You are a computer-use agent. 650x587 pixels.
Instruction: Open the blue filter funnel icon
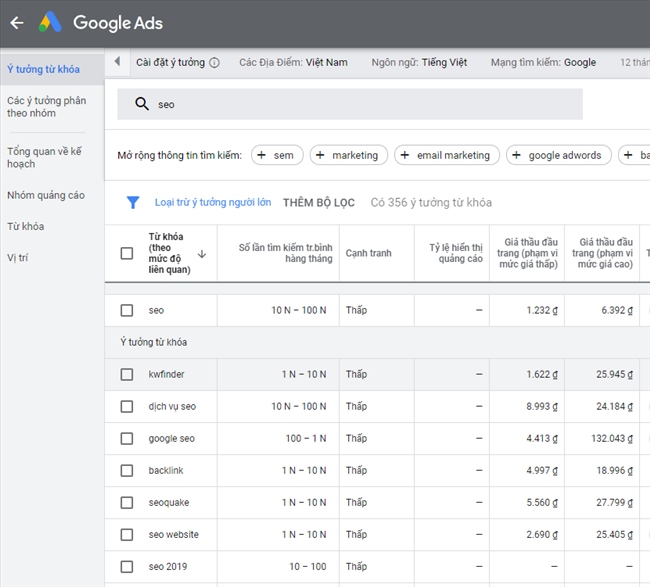coord(133,202)
